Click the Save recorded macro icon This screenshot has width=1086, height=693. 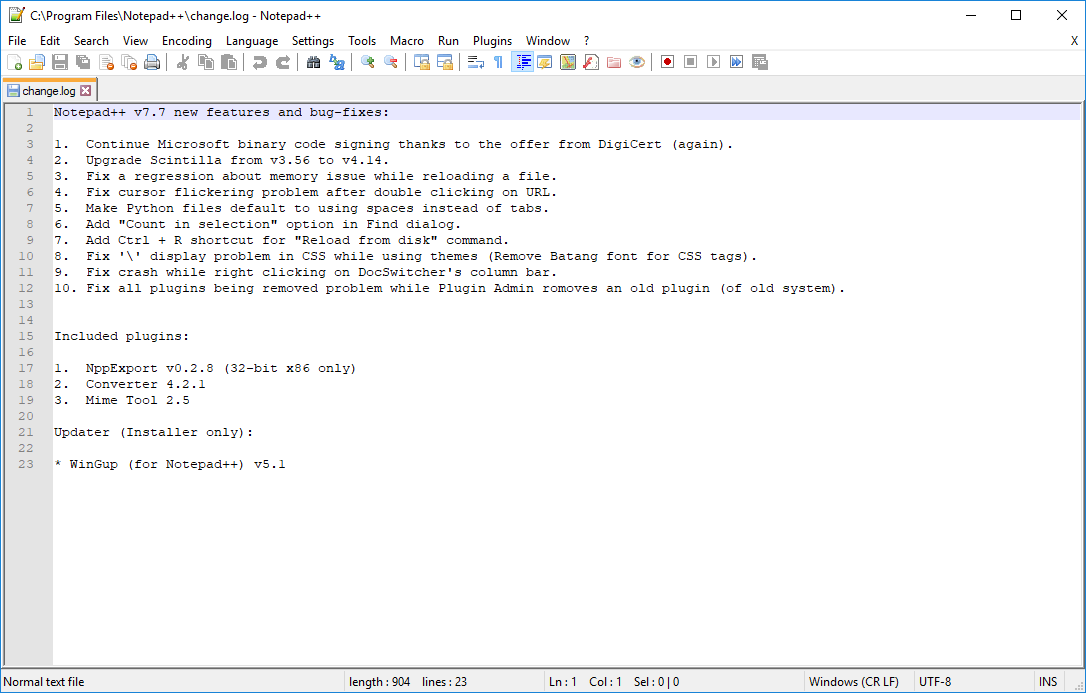tap(760, 62)
